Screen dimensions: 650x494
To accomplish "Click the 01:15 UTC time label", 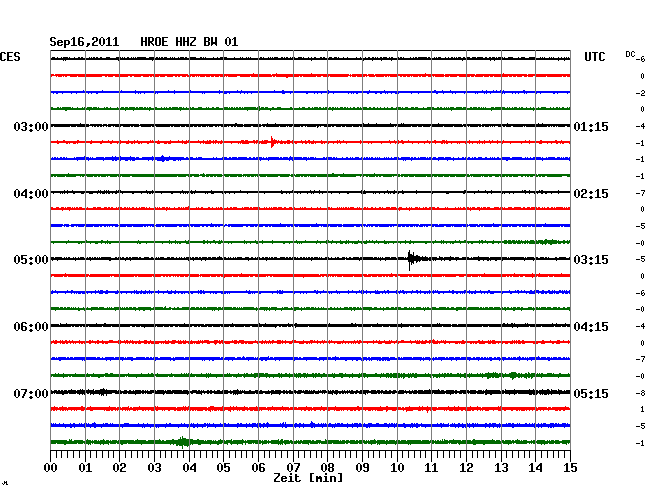I will 591,126.
